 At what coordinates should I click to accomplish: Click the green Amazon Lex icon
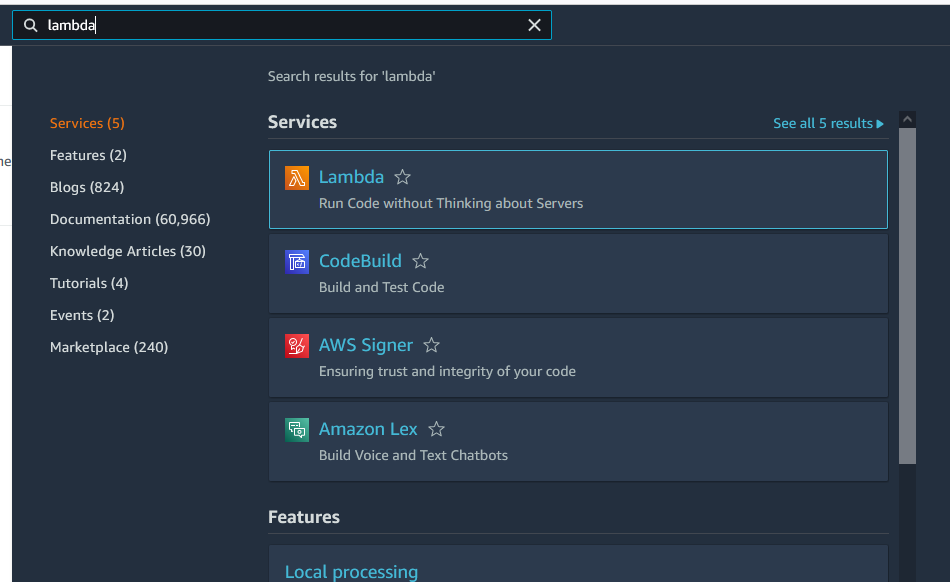coord(297,430)
